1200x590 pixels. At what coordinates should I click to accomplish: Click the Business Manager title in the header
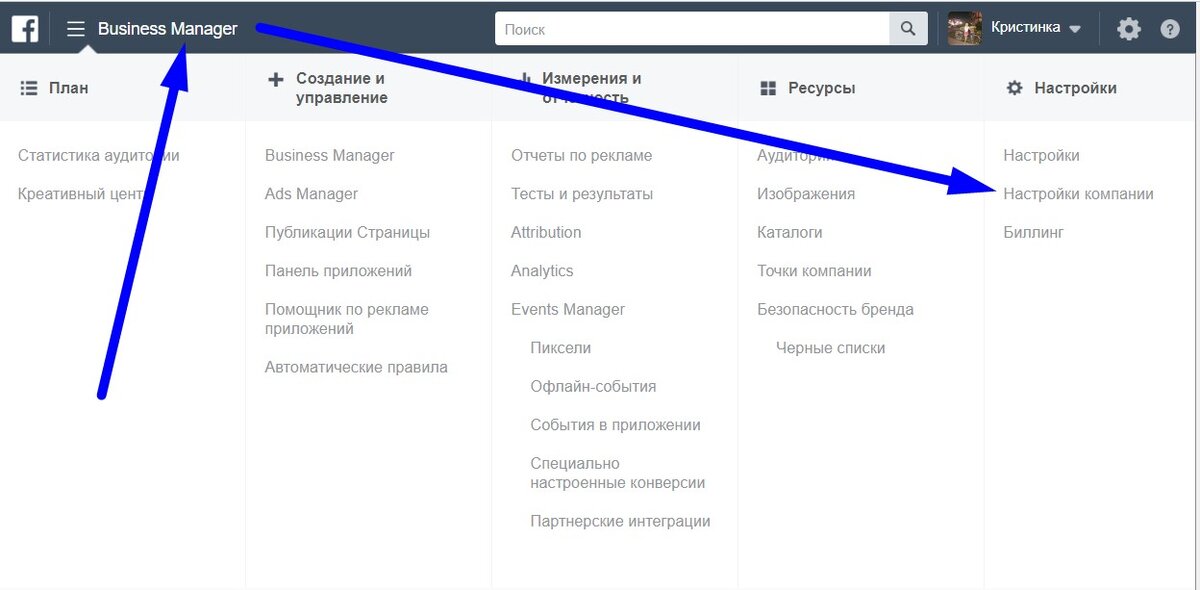[x=168, y=29]
